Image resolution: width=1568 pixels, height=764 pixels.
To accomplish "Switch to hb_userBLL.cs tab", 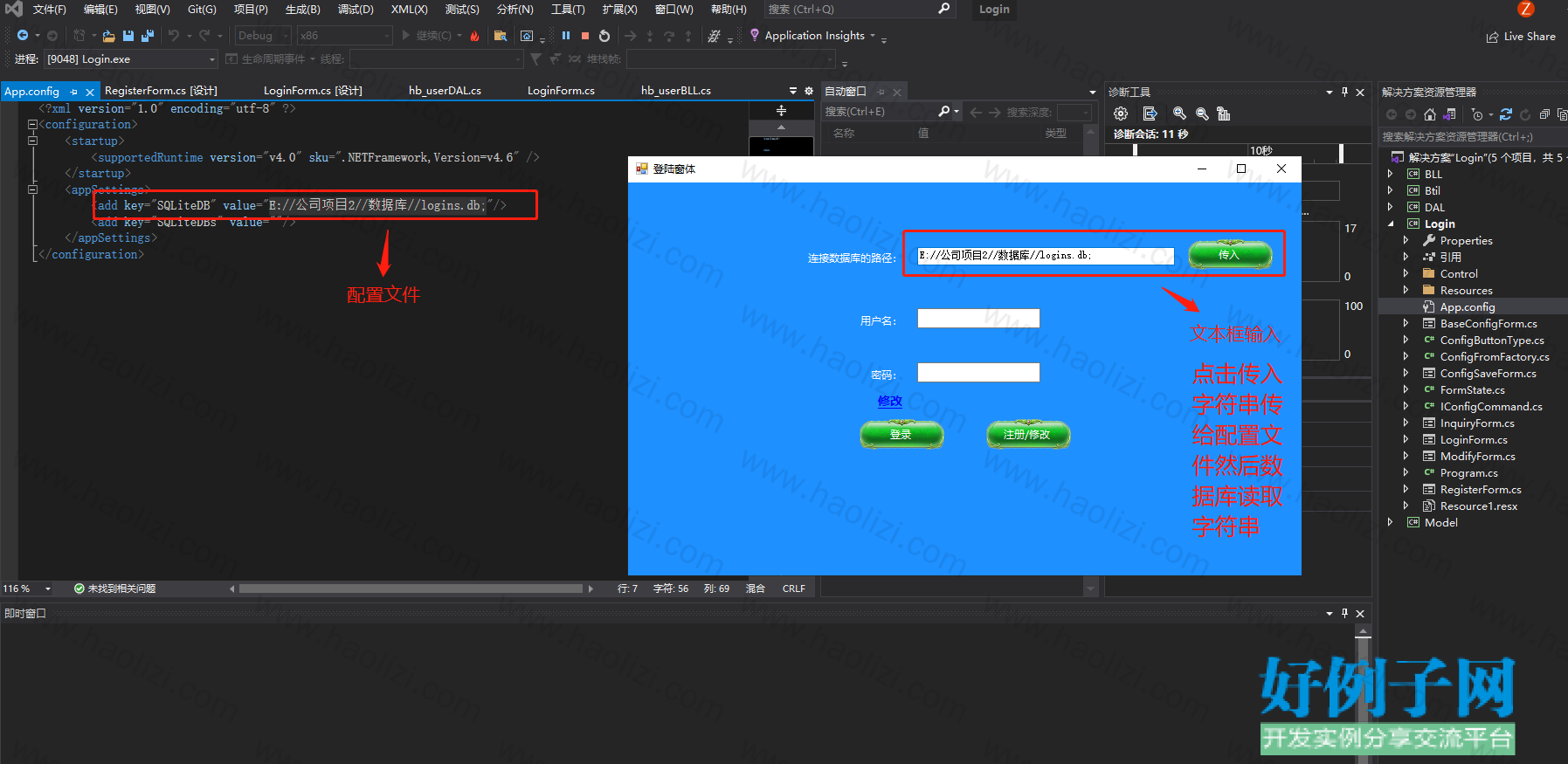I will tap(676, 91).
